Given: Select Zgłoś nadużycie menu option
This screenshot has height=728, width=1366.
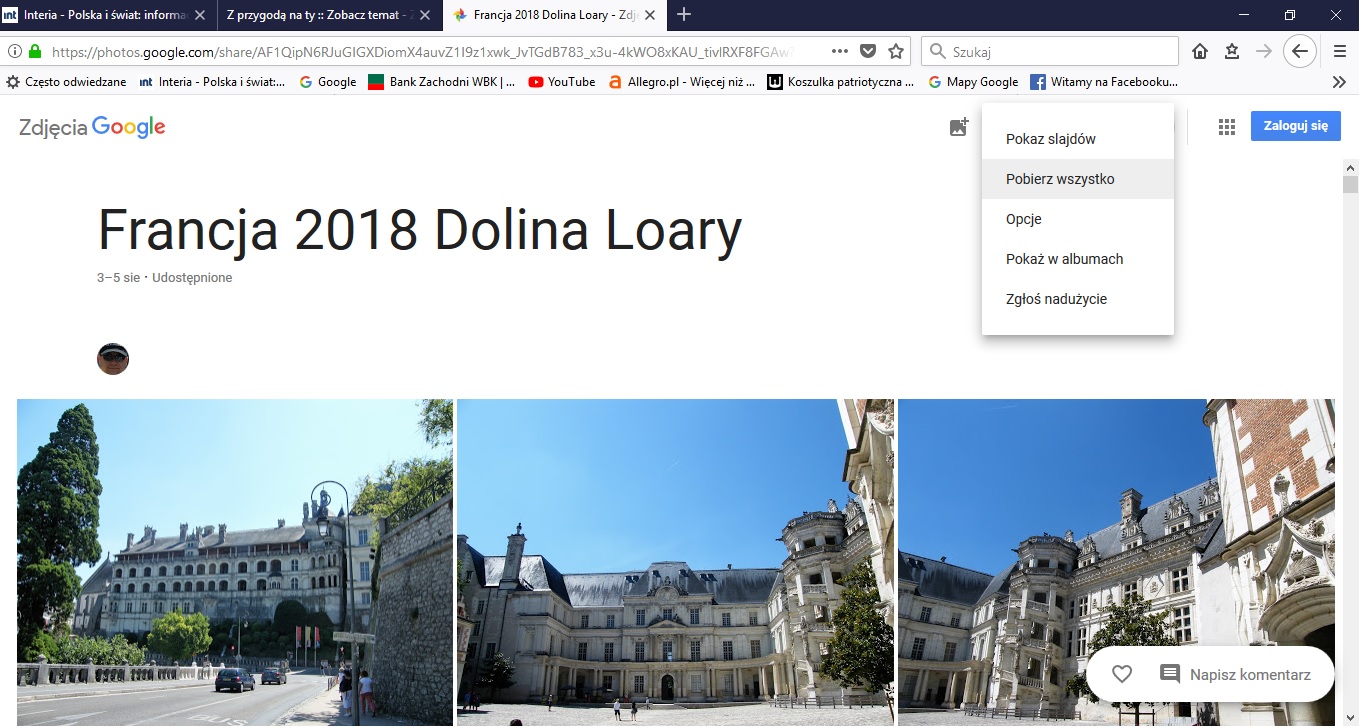Looking at the screenshot, I should click(1056, 299).
